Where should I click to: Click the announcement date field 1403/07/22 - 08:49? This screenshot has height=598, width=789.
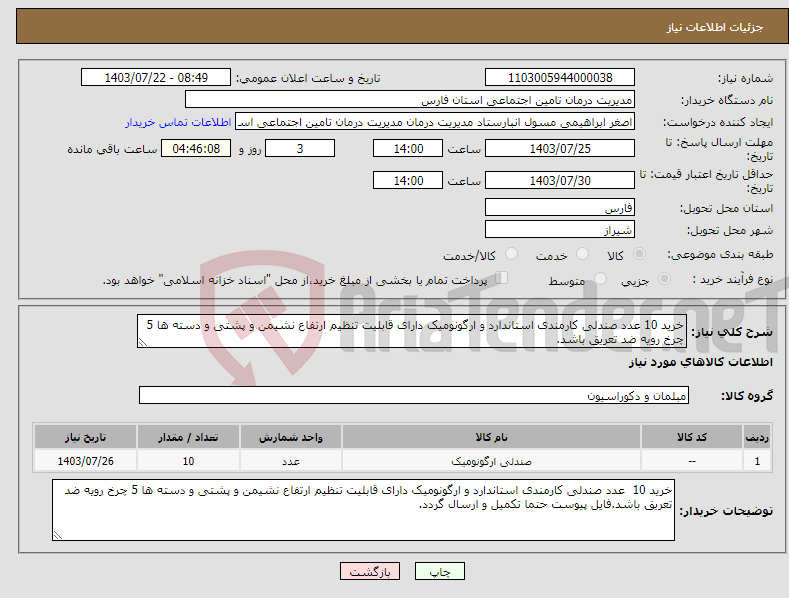pyautogui.click(x=156, y=78)
